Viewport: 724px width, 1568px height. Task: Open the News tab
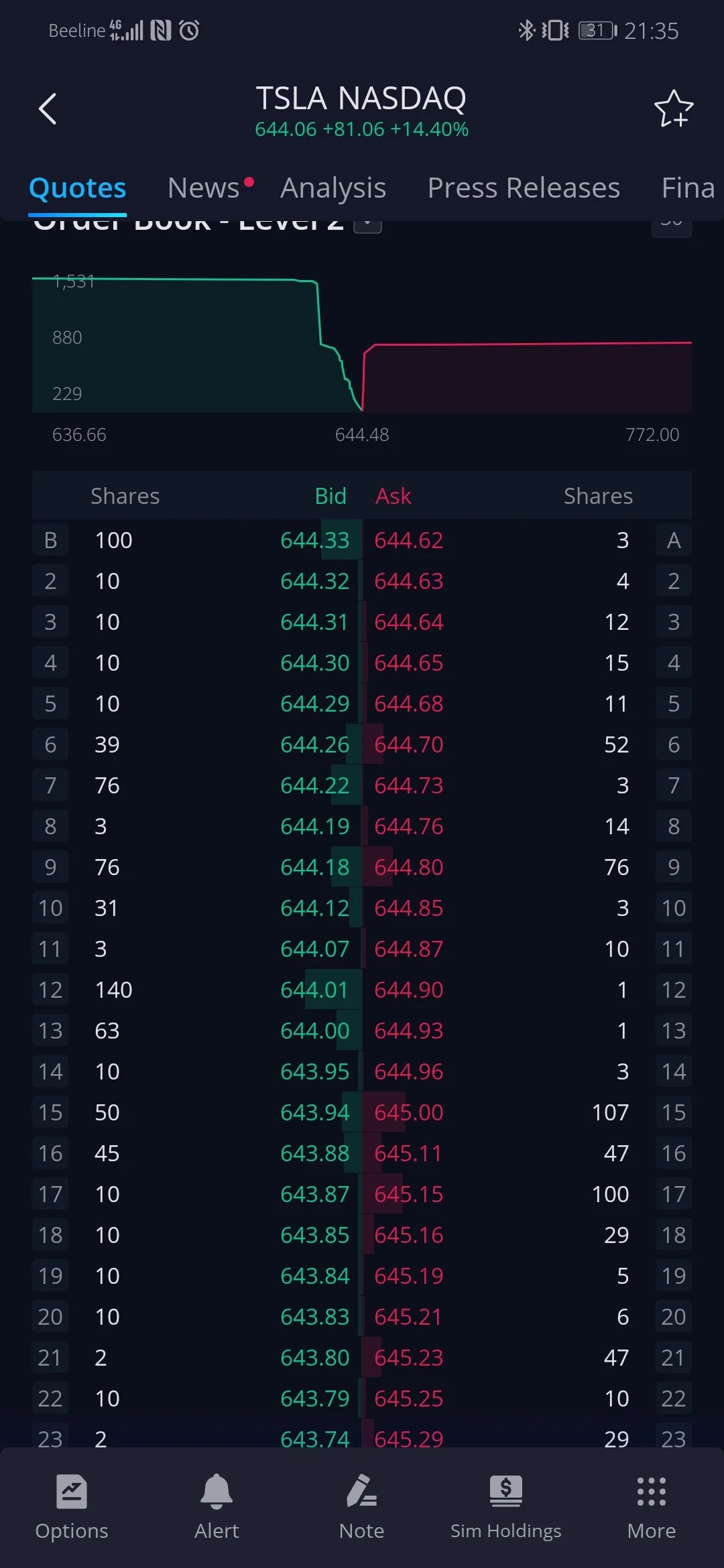click(x=204, y=188)
